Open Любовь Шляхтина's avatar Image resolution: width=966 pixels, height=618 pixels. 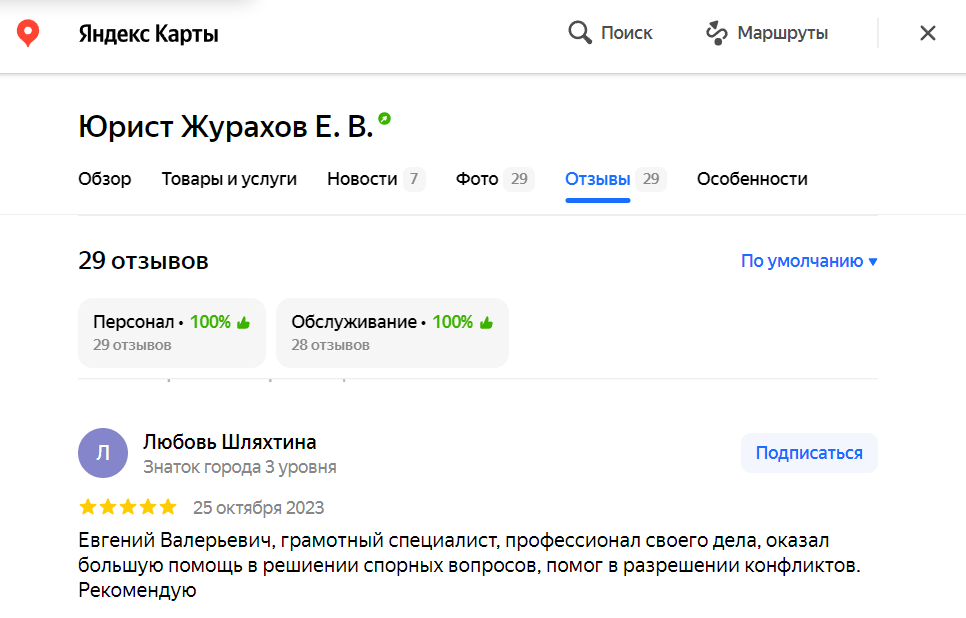click(103, 453)
